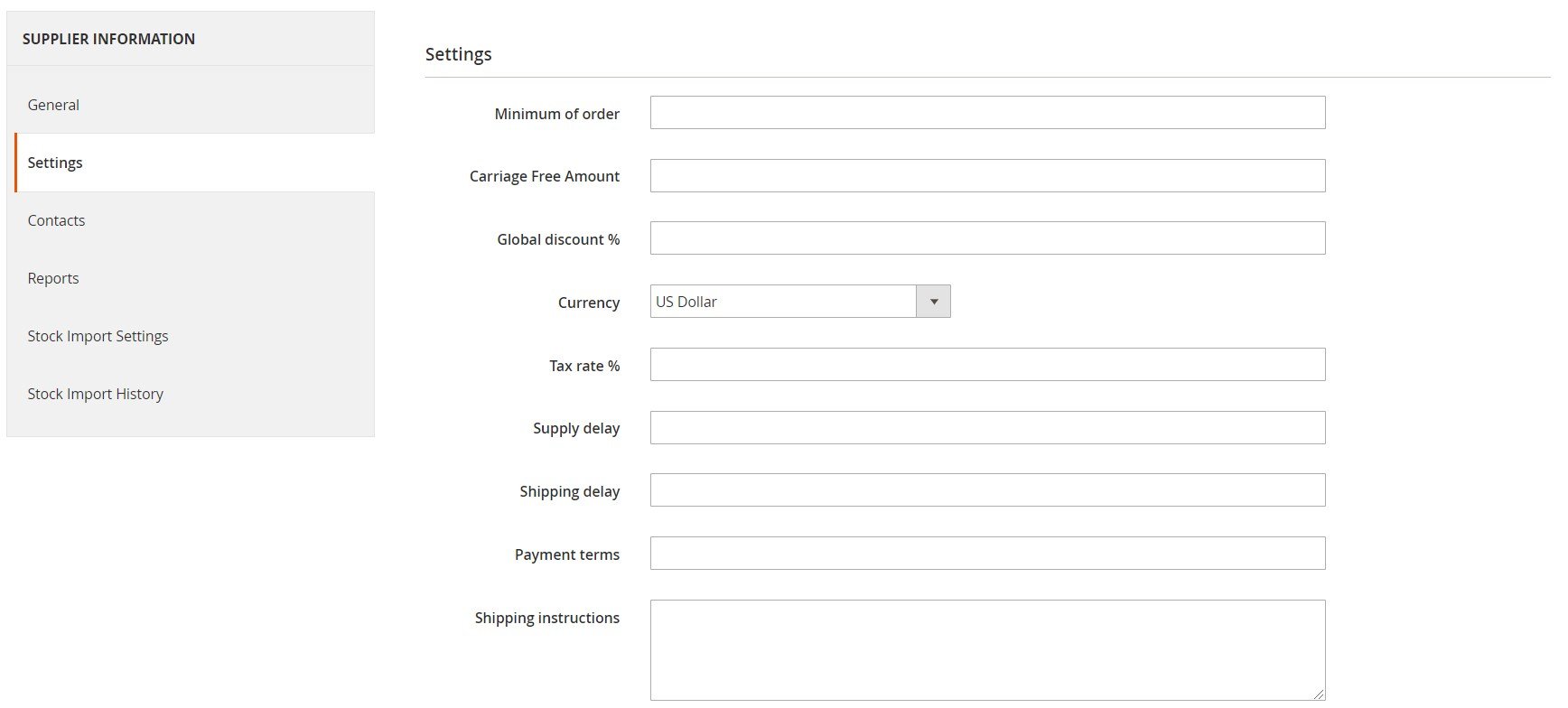The image size is (1568, 708).
Task: Focus the Carriage Free Amount field
Action: (x=987, y=175)
